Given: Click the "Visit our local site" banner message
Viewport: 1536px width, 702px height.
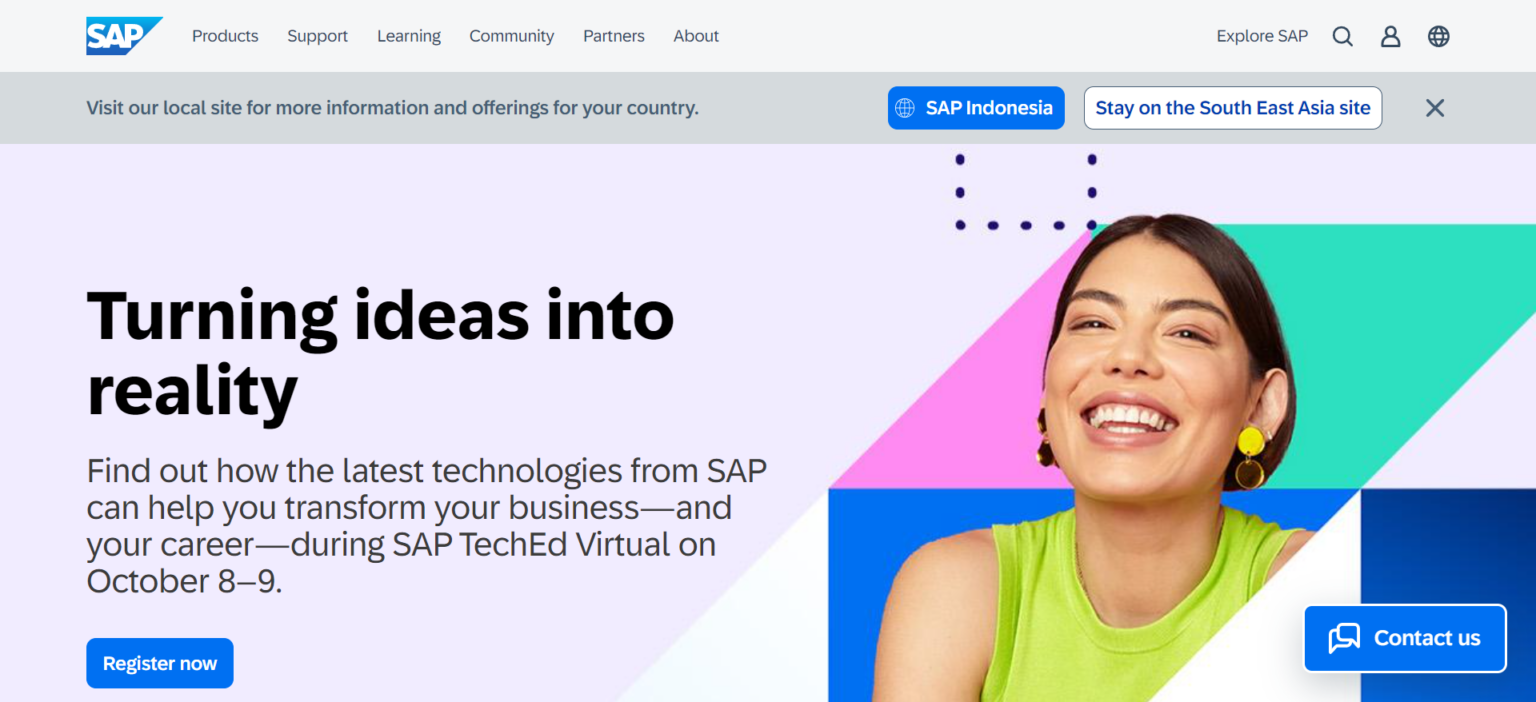Looking at the screenshot, I should (x=392, y=108).
